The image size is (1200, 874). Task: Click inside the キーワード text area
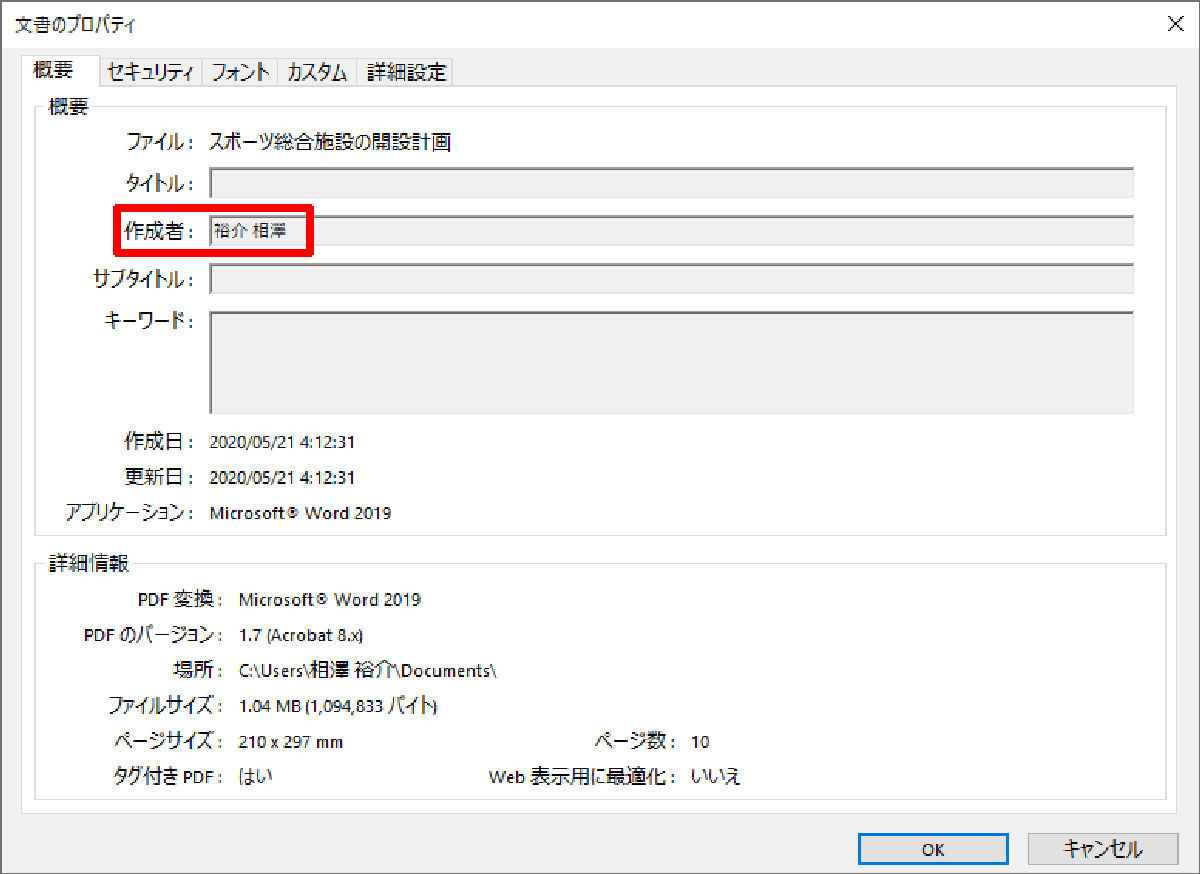click(671, 362)
